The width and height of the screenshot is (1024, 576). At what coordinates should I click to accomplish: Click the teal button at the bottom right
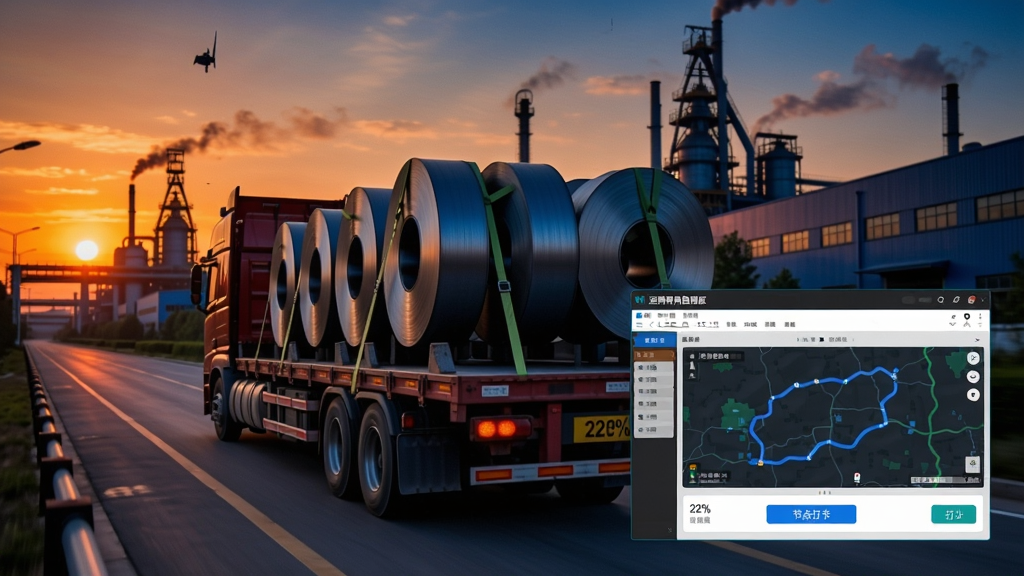pos(953,515)
